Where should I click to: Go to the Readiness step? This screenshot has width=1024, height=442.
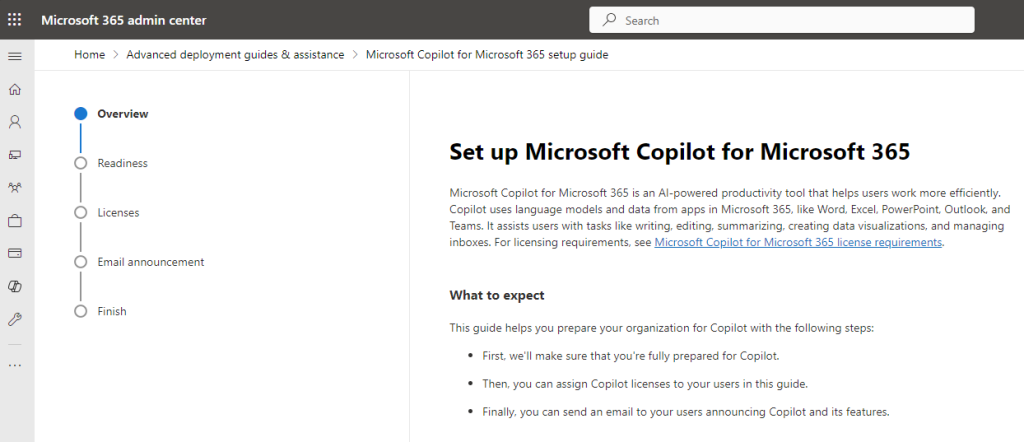coord(122,163)
